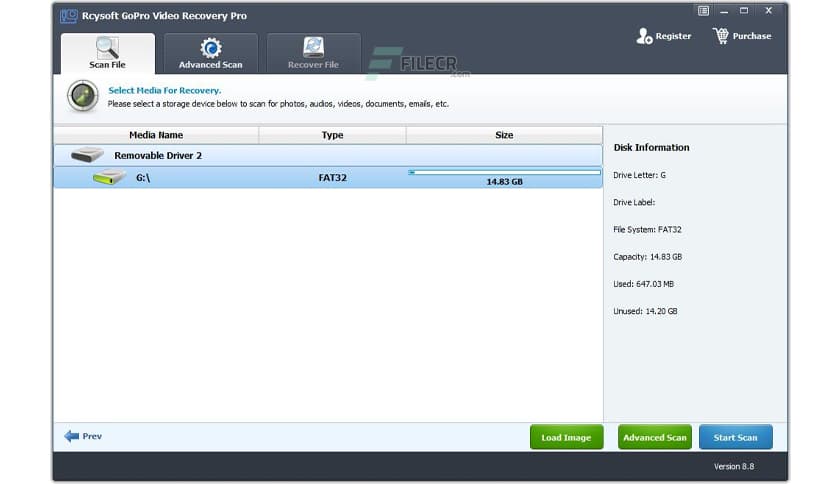Image resolution: width=836 pixels, height=484 pixels.
Task: Sort by Media Name column header
Action: 156,135
